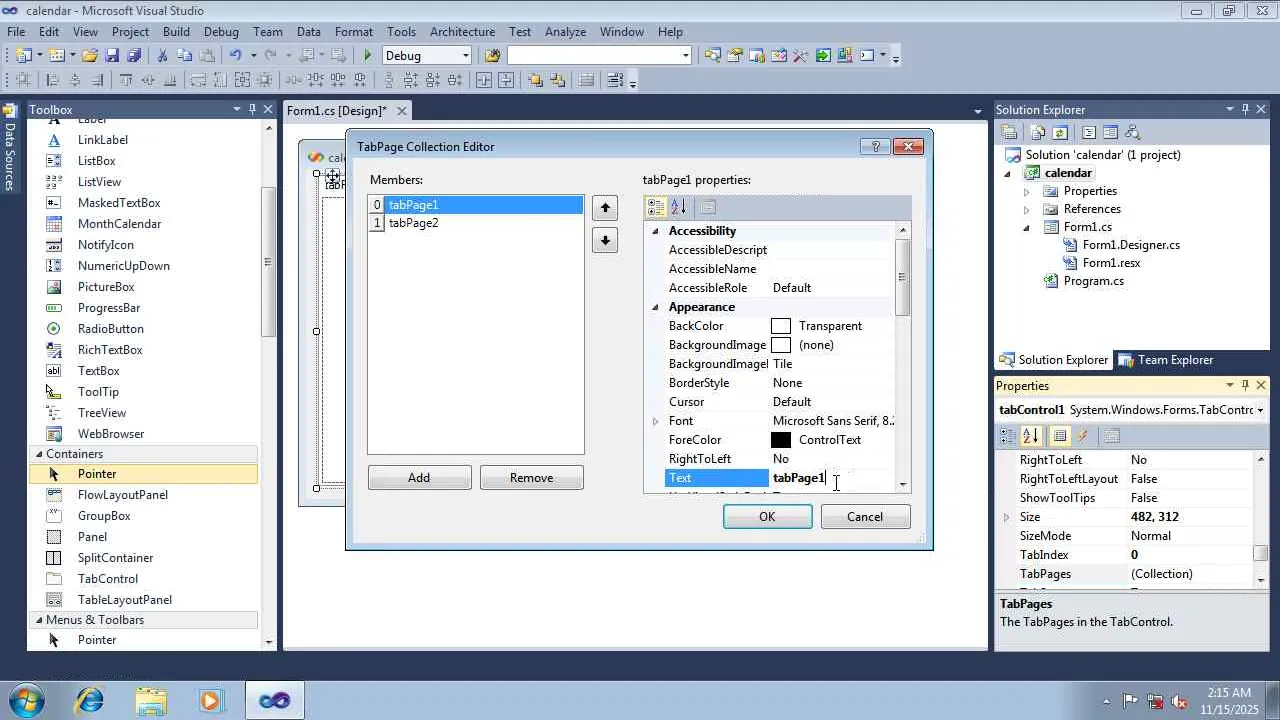Viewport: 1280px width, 720px height.
Task: Click the Refresh icon in Solution Explorer
Action: pos(1060,132)
